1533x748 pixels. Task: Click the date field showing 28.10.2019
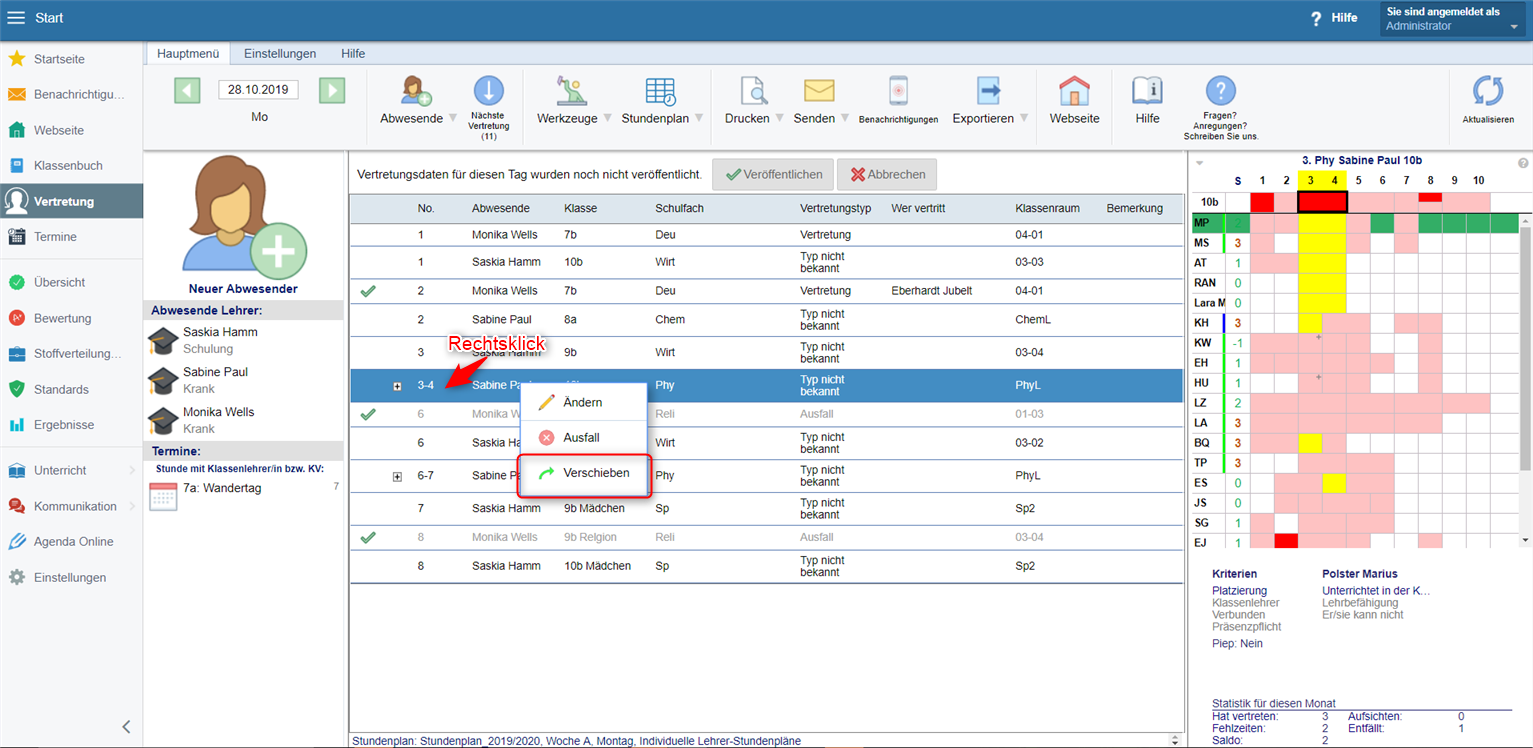(259, 90)
